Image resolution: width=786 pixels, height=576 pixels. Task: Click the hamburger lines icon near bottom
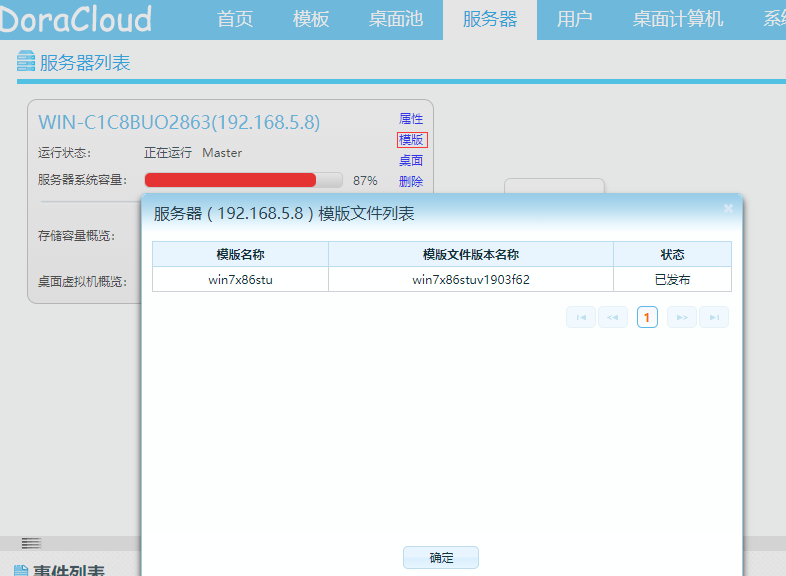(x=31, y=543)
